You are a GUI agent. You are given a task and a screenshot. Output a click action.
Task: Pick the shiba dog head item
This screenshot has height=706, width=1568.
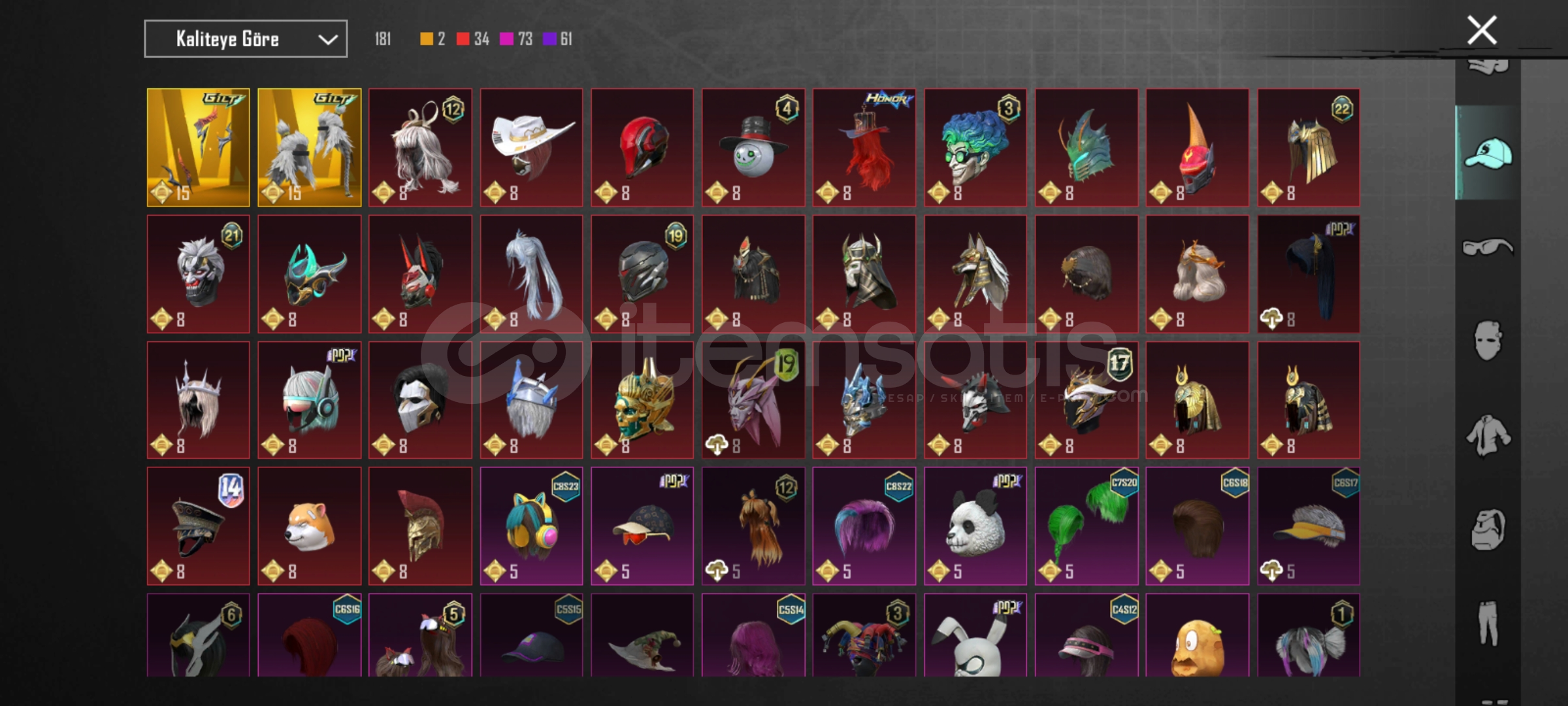(x=309, y=526)
